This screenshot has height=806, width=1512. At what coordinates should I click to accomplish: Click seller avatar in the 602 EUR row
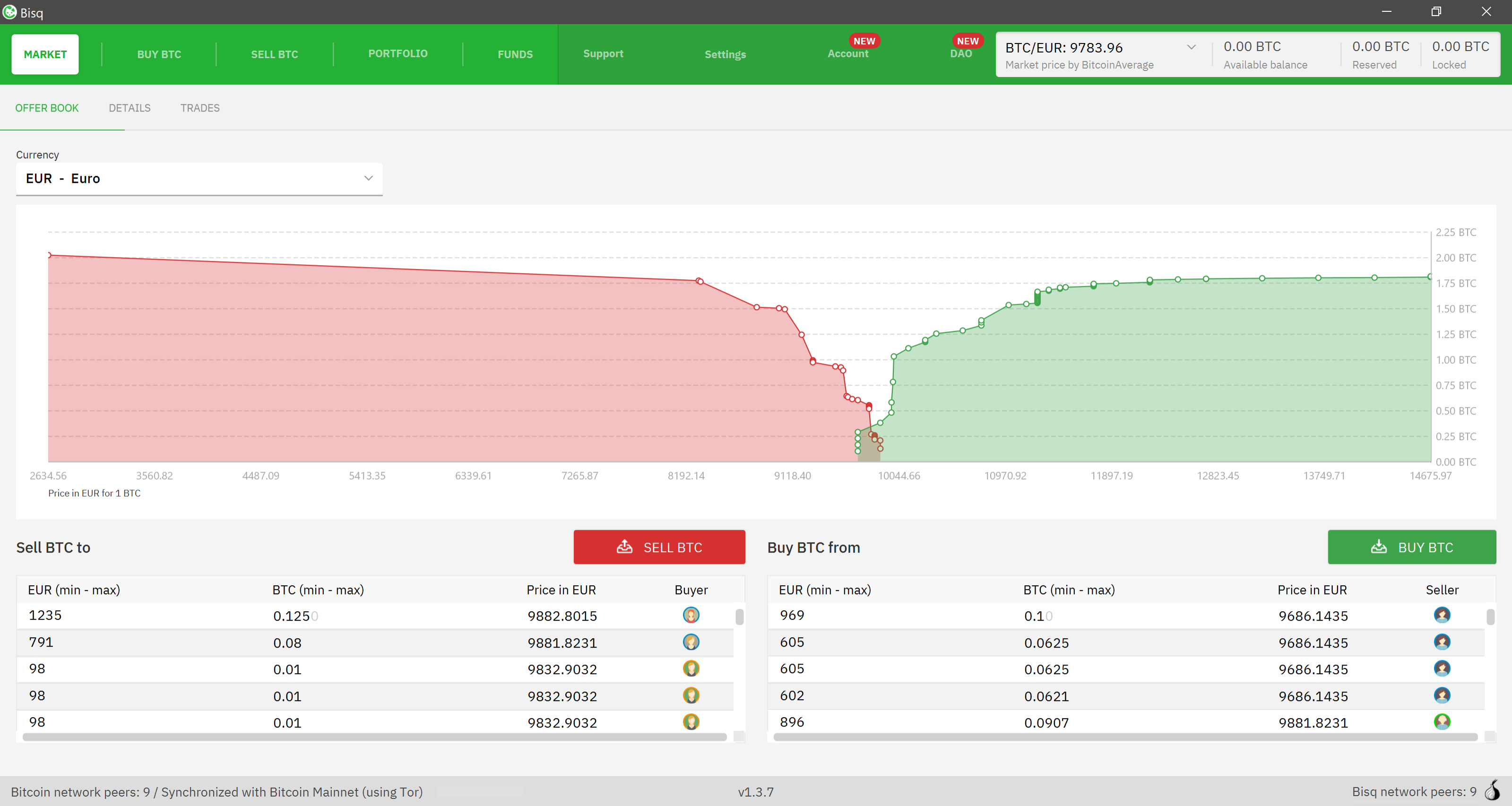coord(1442,696)
